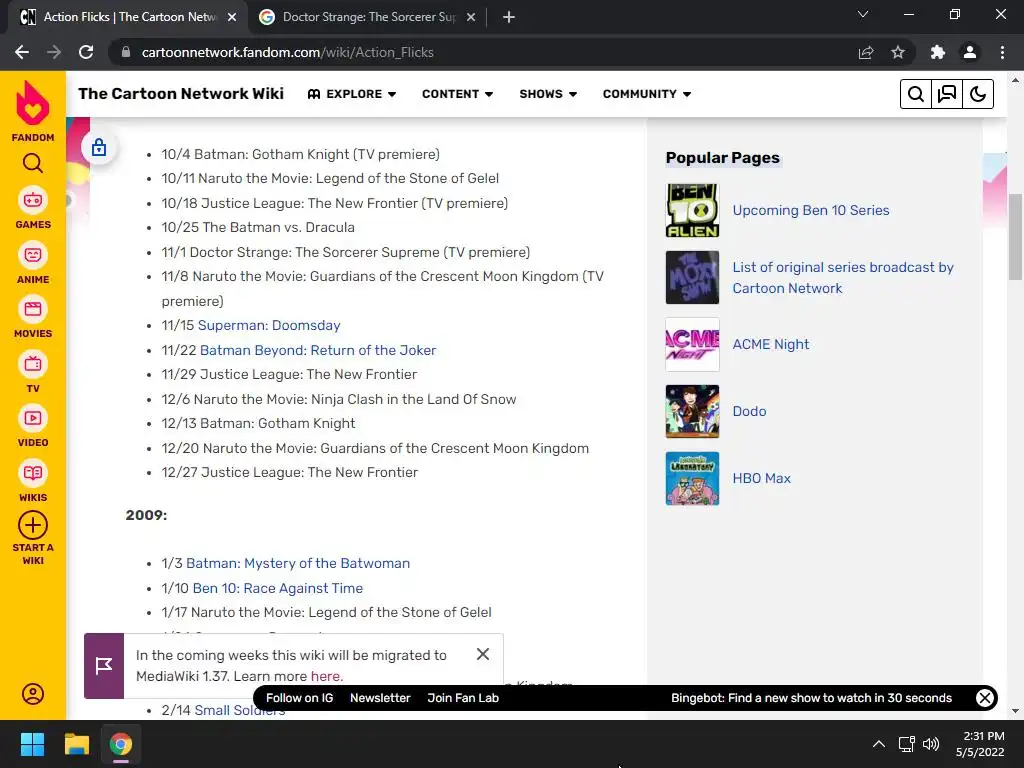
Task: Close the Doctor Strange tab
Action: (471, 17)
